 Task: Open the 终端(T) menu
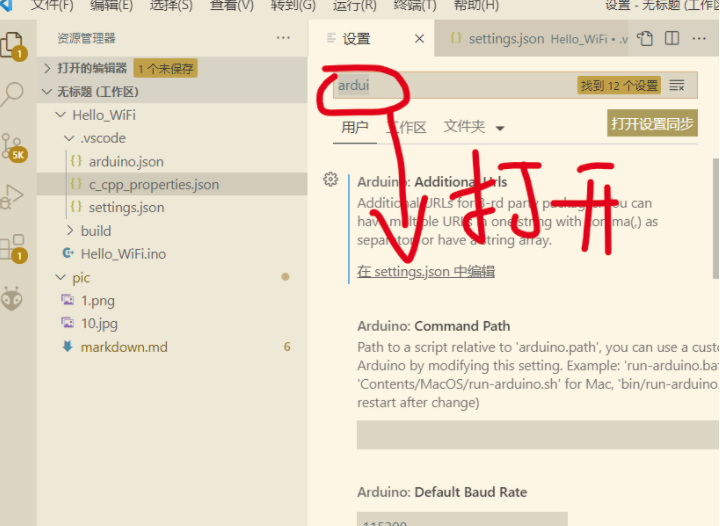[415, 6]
